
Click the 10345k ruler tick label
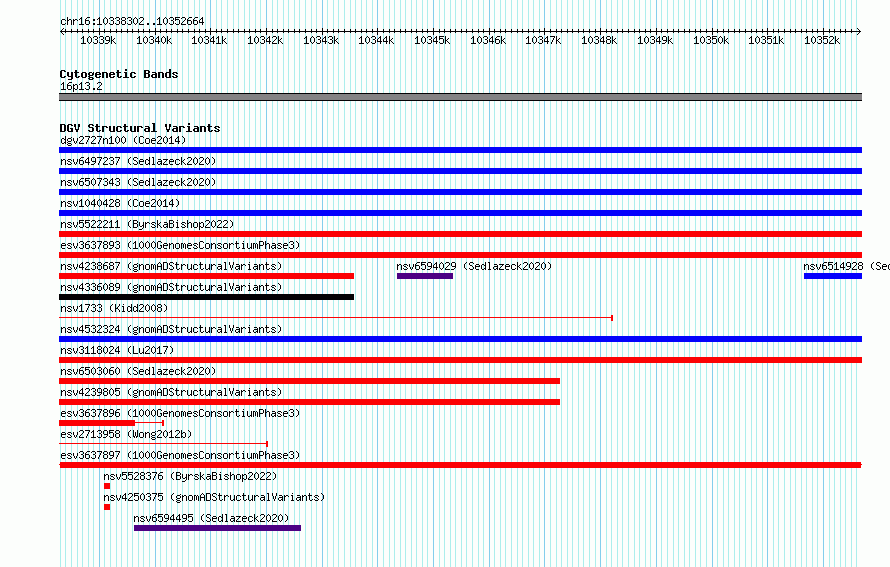pos(431,40)
